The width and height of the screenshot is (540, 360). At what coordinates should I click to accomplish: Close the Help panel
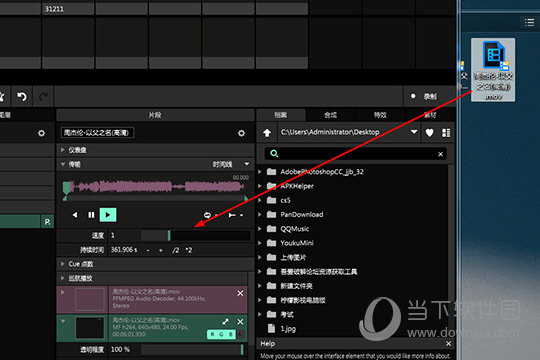(448, 343)
